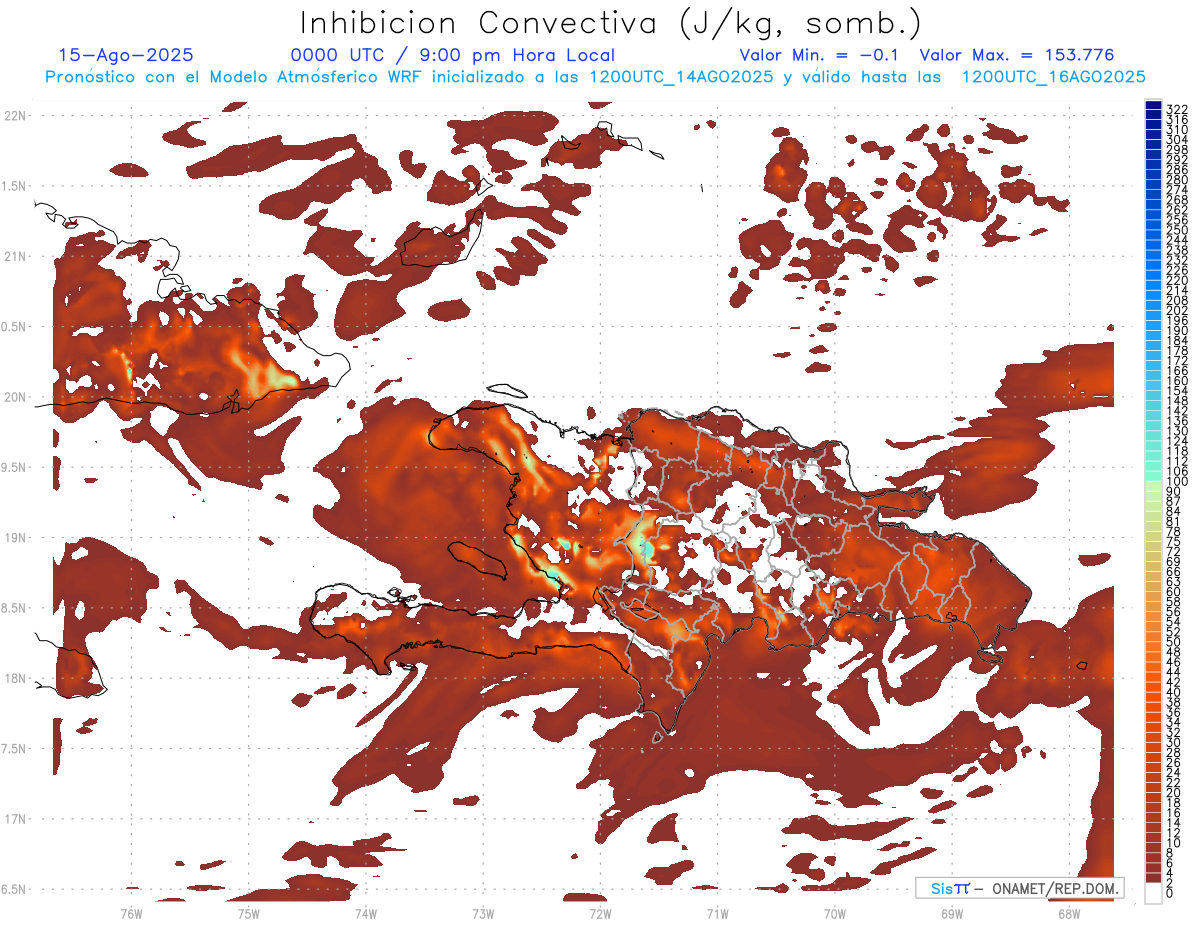The image size is (1200, 927).
Task: Click the '1.5N' latitude label
Action: click(x=14, y=186)
